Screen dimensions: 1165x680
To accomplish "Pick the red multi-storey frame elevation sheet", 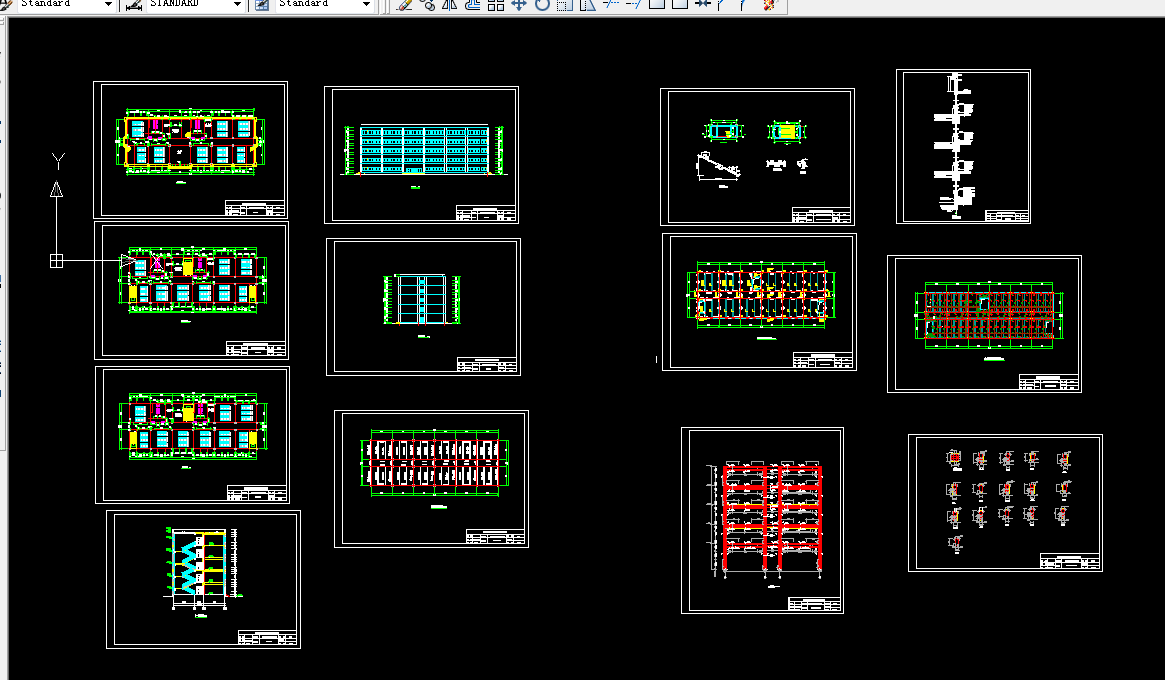I will (762, 520).
